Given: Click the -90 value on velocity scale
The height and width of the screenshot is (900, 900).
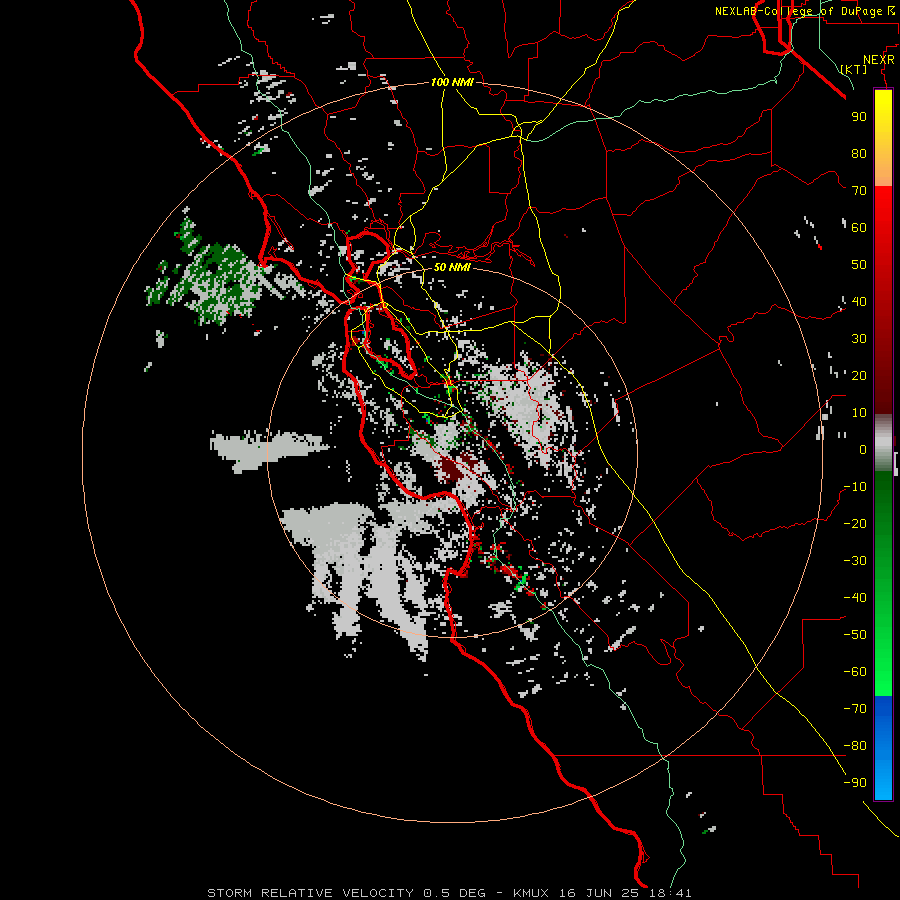Looking at the screenshot, I should (855, 782).
